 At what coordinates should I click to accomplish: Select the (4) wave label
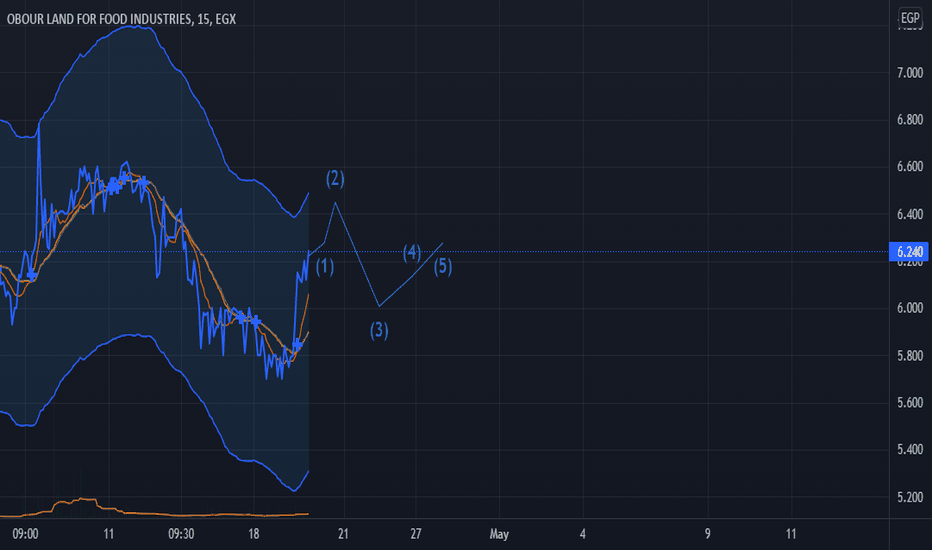412,253
